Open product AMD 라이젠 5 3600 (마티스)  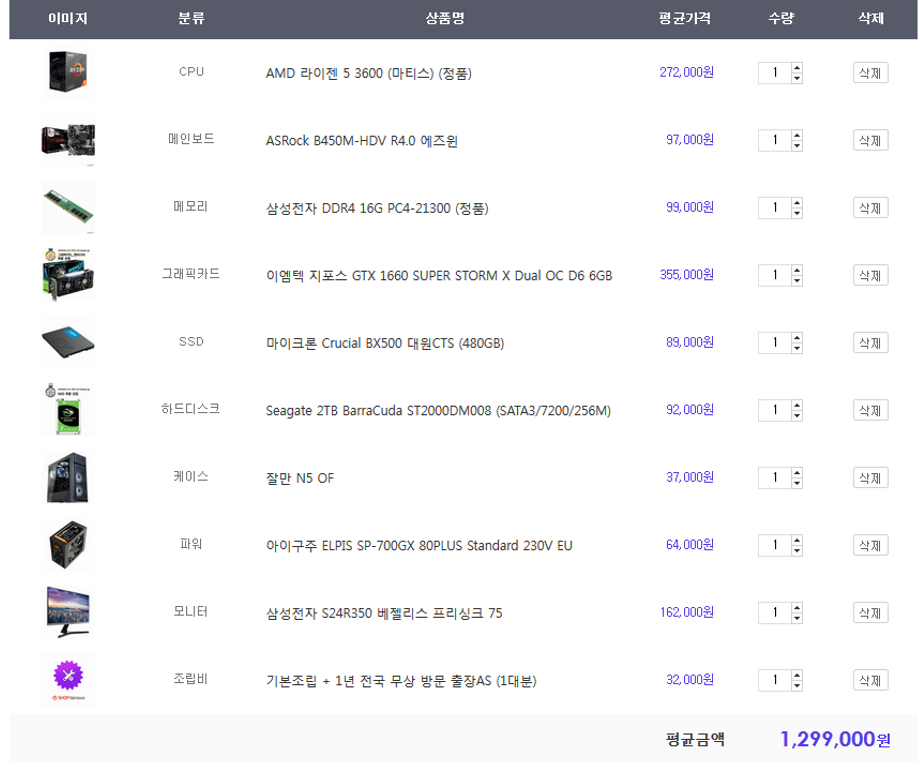click(x=368, y=73)
